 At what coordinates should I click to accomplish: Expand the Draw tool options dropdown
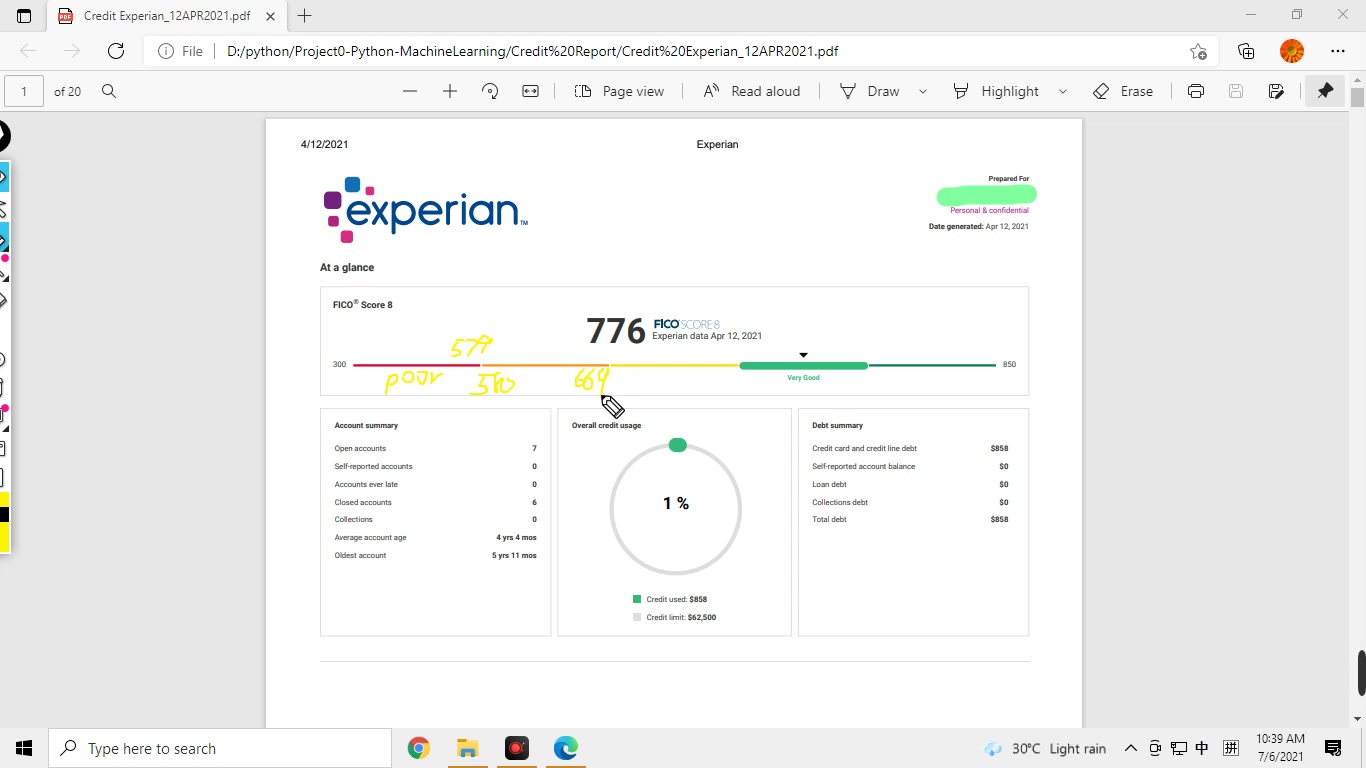(923, 91)
